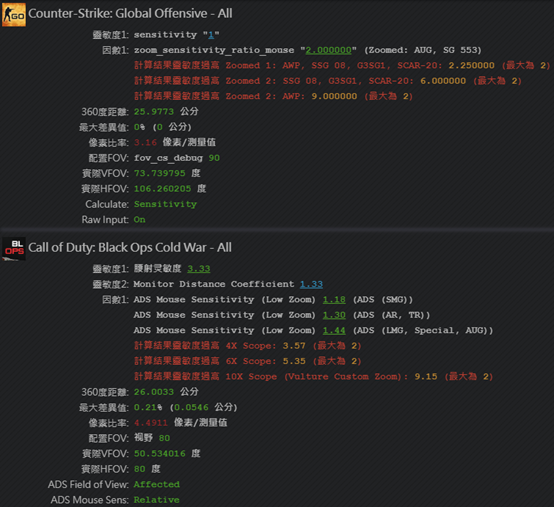This screenshot has width=554, height=507.
Task: Click the 360 distance value 25.9773
Action: 154,112
